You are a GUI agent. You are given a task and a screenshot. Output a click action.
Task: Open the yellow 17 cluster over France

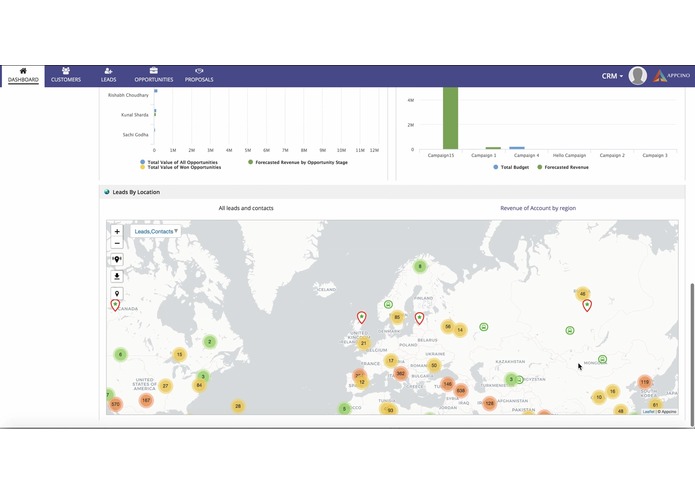(x=390, y=361)
